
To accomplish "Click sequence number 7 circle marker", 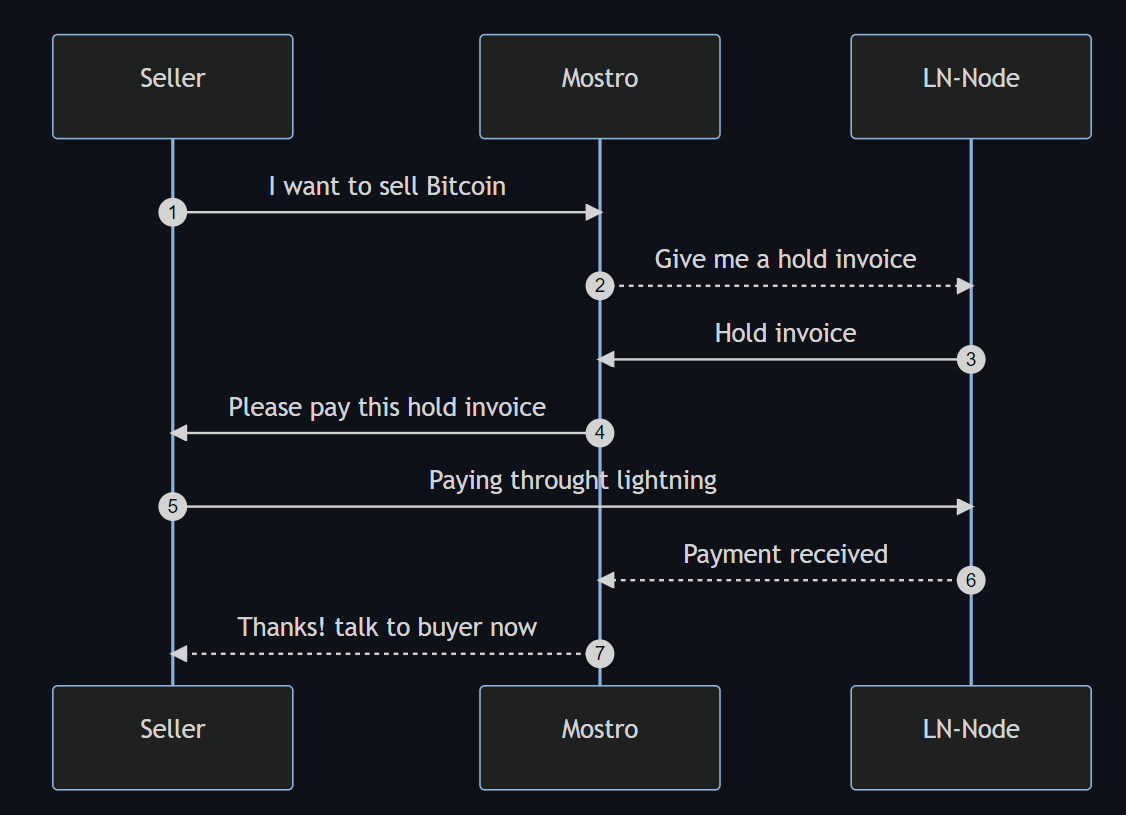I will click(x=600, y=654).
